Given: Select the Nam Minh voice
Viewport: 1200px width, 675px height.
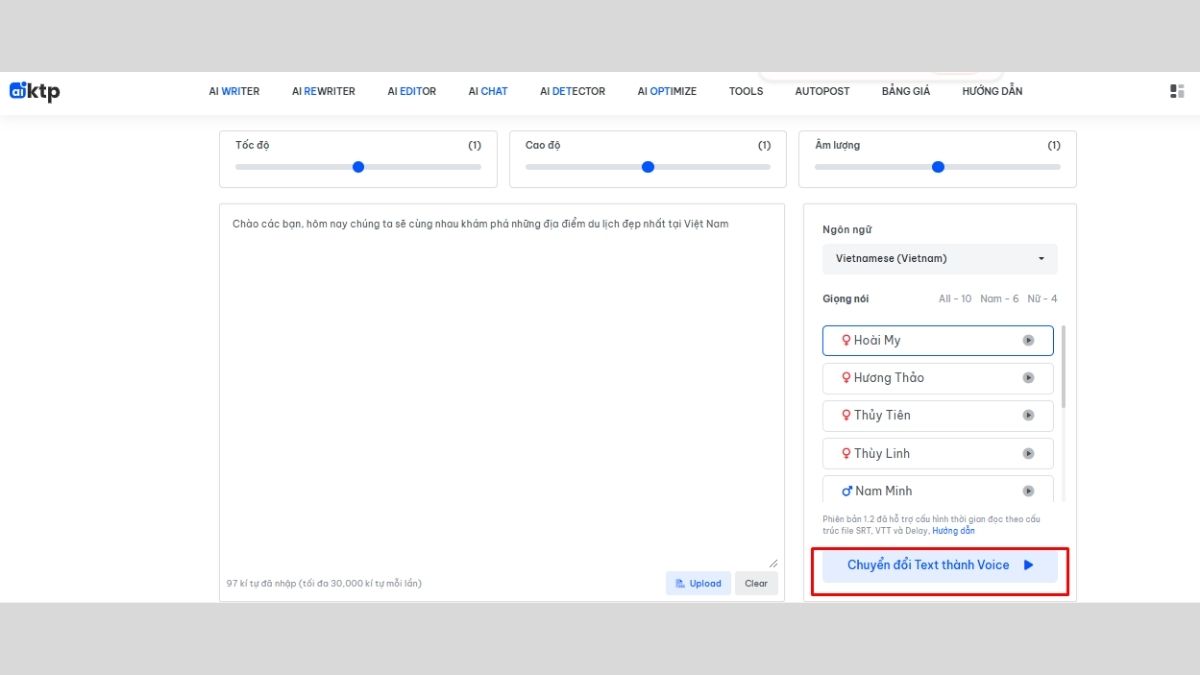Looking at the screenshot, I should [x=938, y=489].
